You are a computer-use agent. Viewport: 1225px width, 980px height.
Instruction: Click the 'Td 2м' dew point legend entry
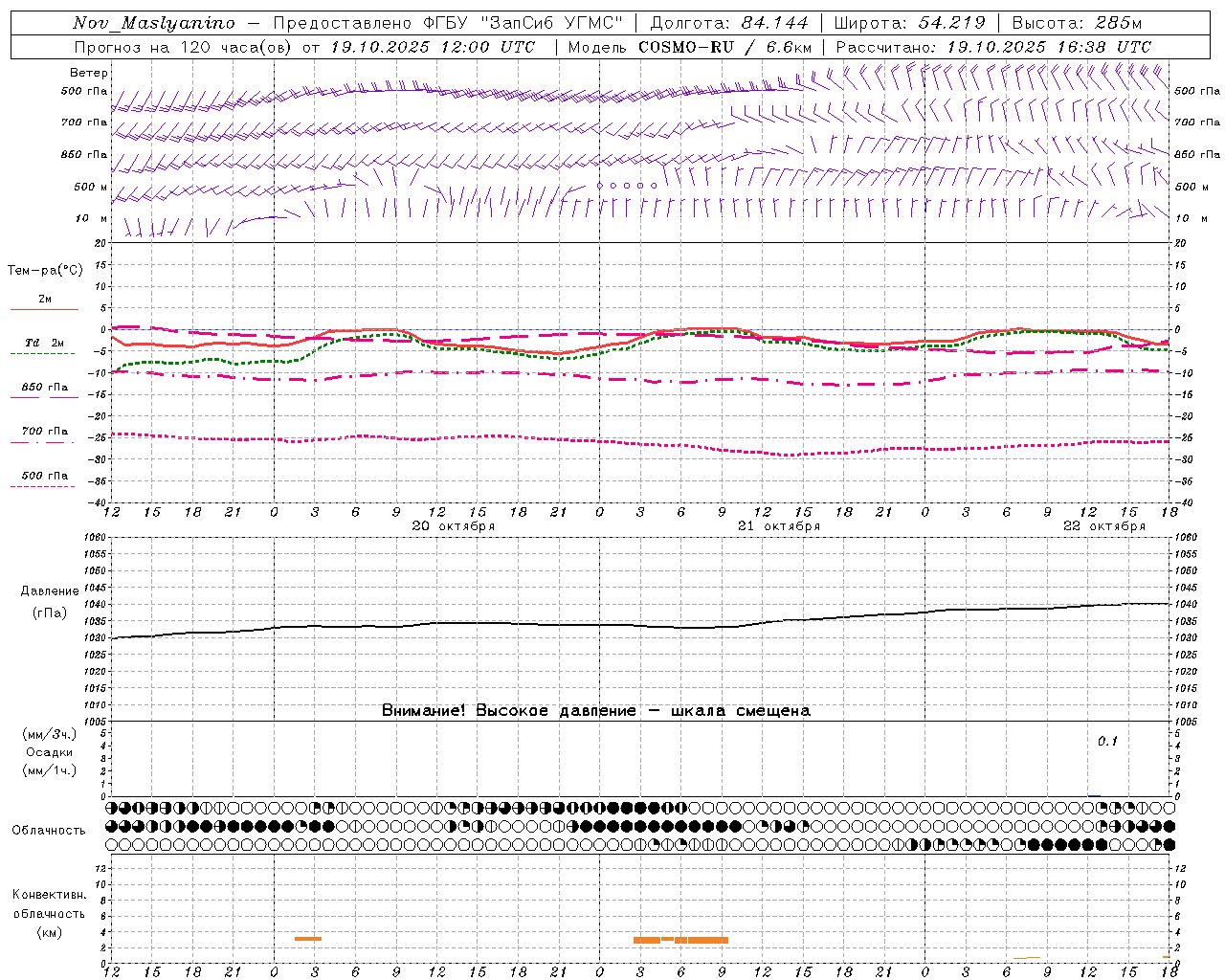click(44, 343)
